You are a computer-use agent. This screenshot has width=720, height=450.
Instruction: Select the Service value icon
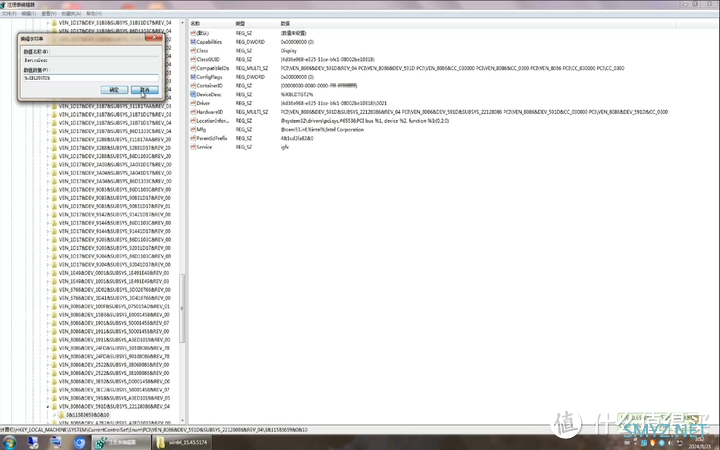point(193,146)
